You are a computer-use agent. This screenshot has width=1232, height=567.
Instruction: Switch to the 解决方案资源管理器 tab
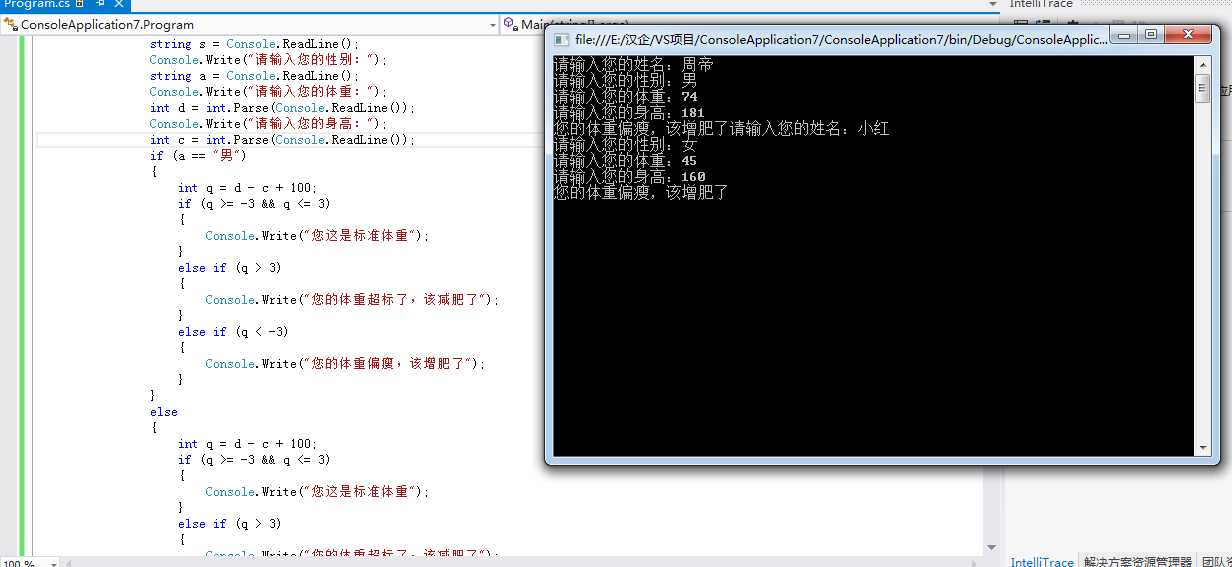pyautogui.click(x=1138, y=562)
